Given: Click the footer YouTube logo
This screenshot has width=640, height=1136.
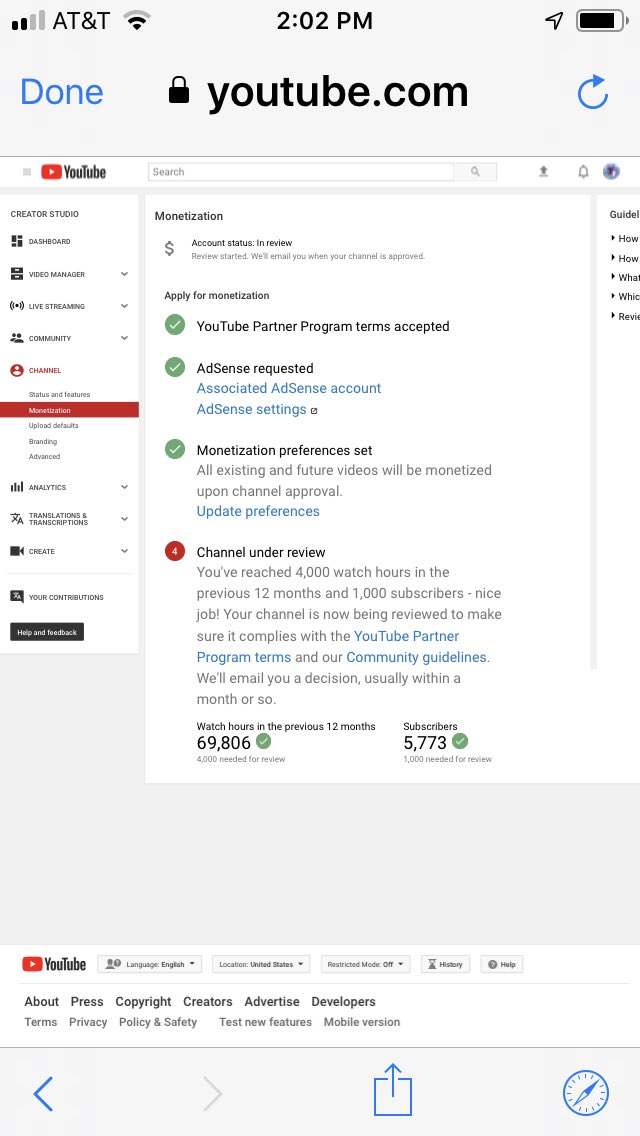Looking at the screenshot, I should [54, 964].
